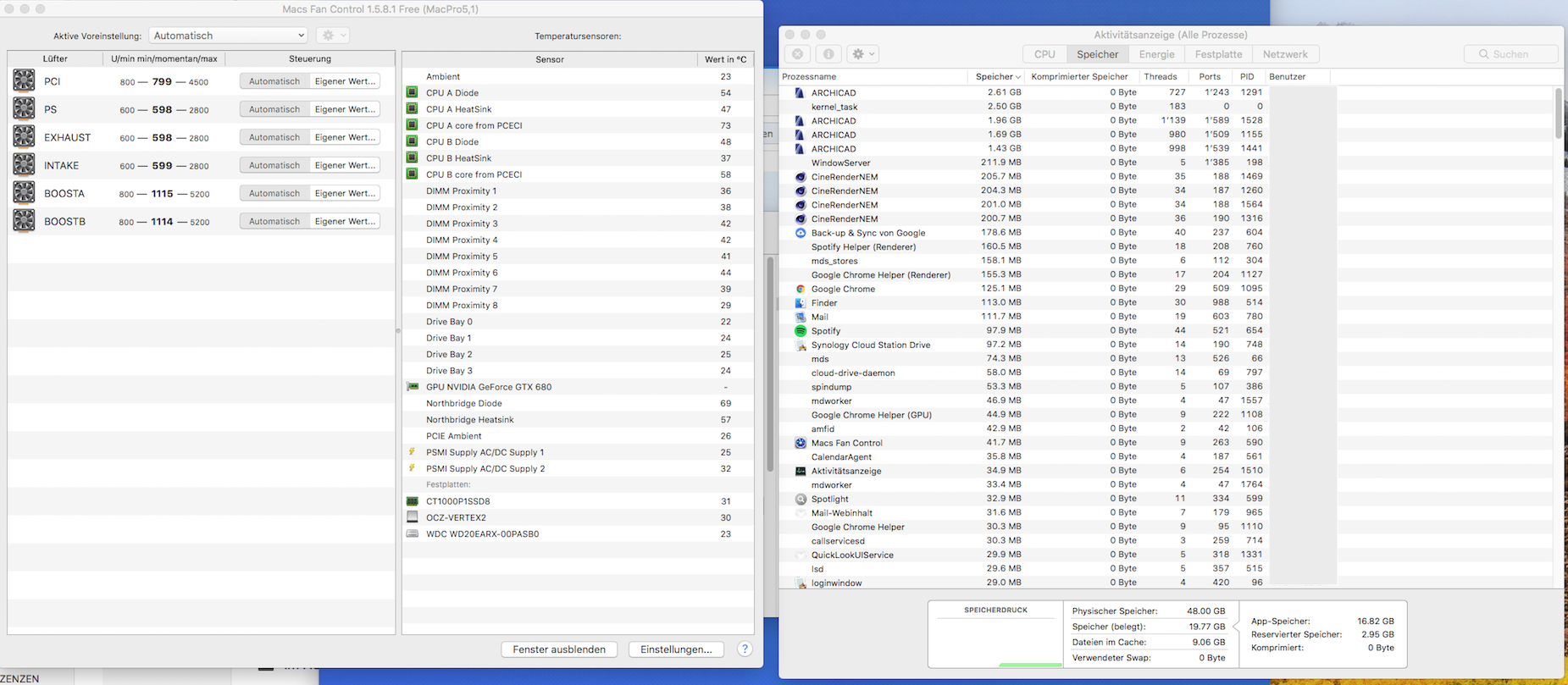Screen dimensions: 1568x685
Task: Click the EXHAUST fan icon
Action: pyautogui.click(x=24, y=136)
